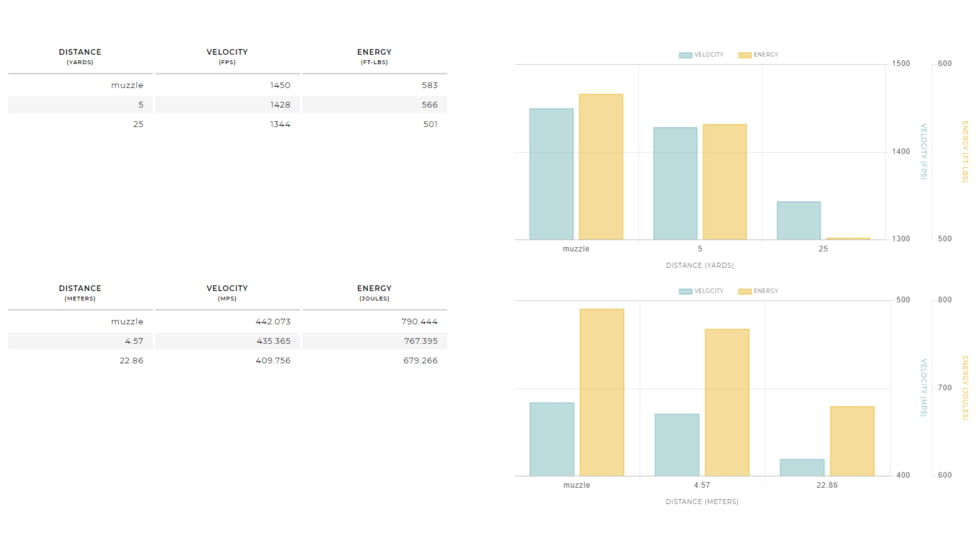This screenshot has width=978, height=550.
Task: Select the 5 yards velocity bar
Action: (x=675, y=183)
